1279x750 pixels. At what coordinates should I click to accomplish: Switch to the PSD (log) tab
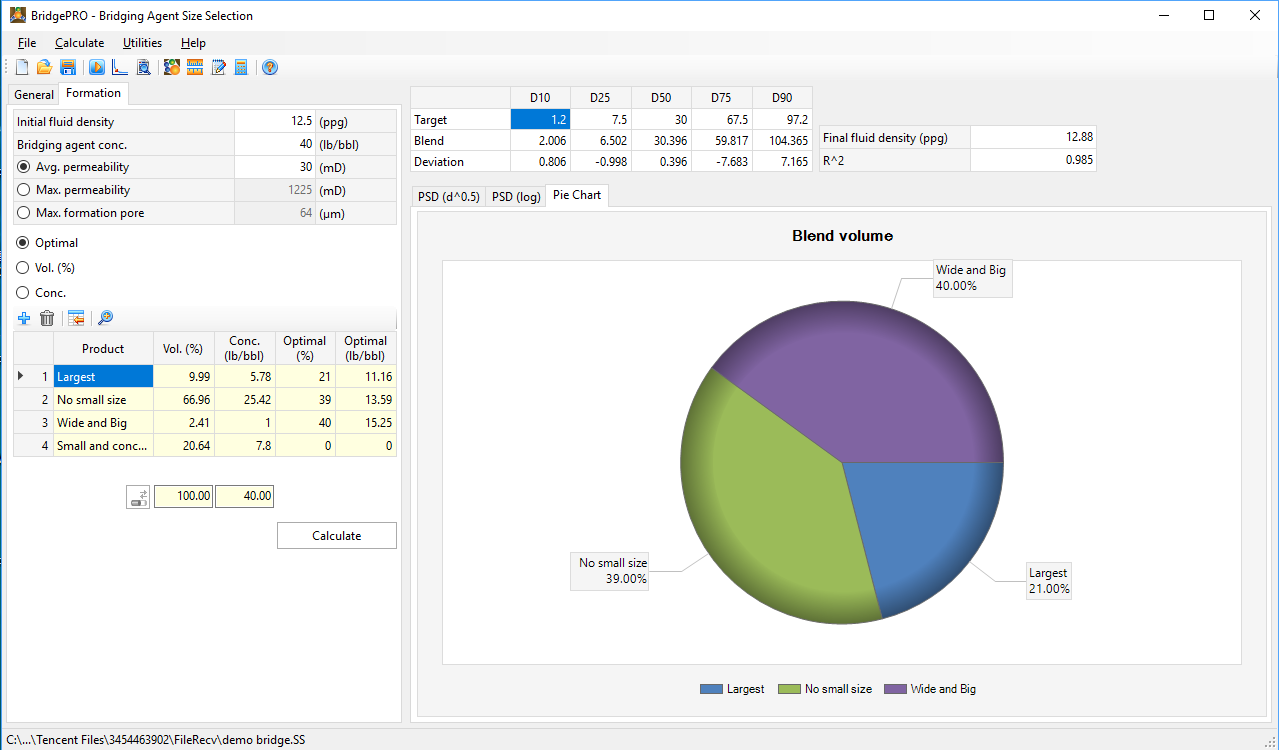click(x=516, y=197)
